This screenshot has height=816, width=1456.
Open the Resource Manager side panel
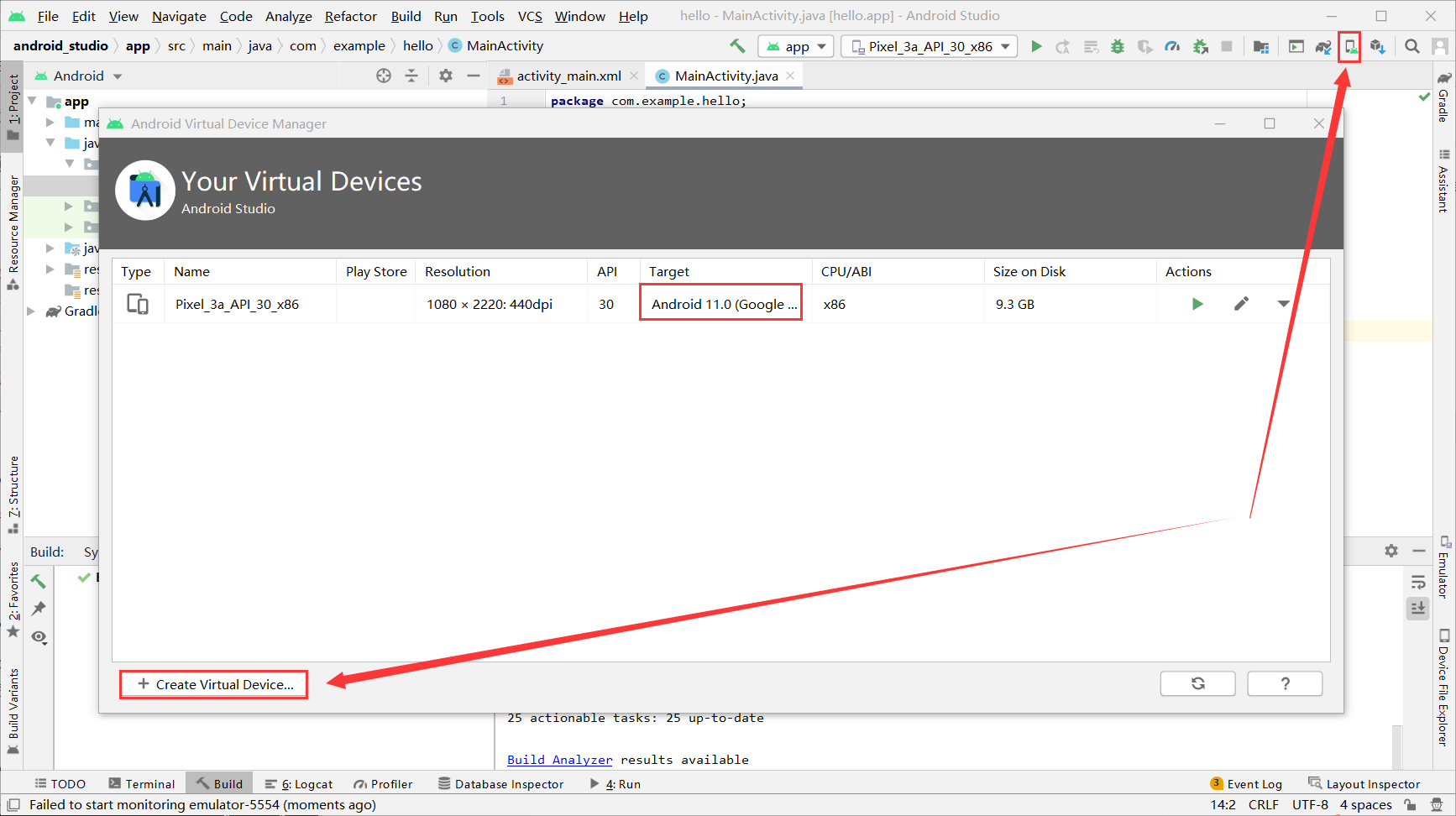[13, 233]
